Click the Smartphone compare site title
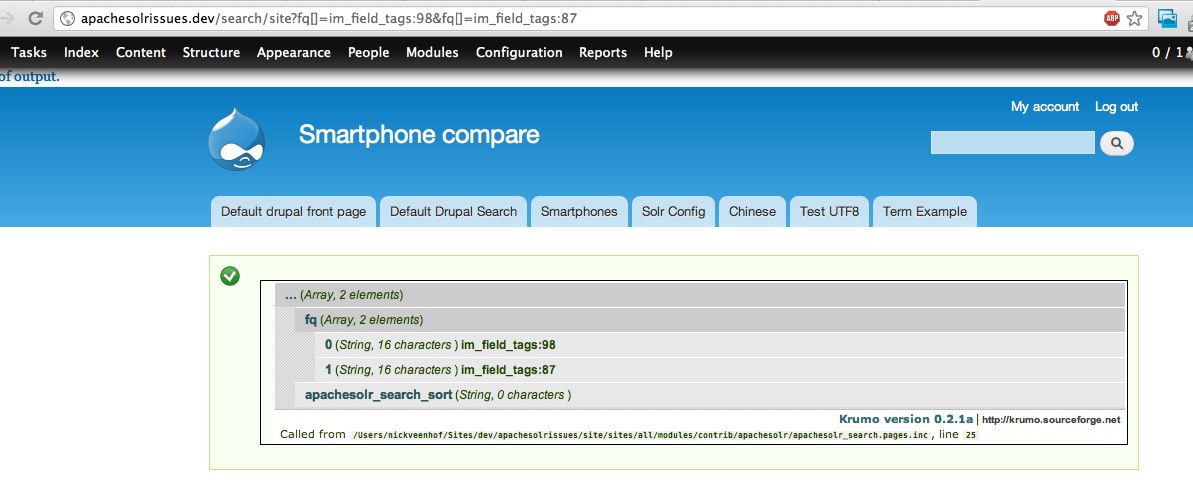 [x=419, y=135]
